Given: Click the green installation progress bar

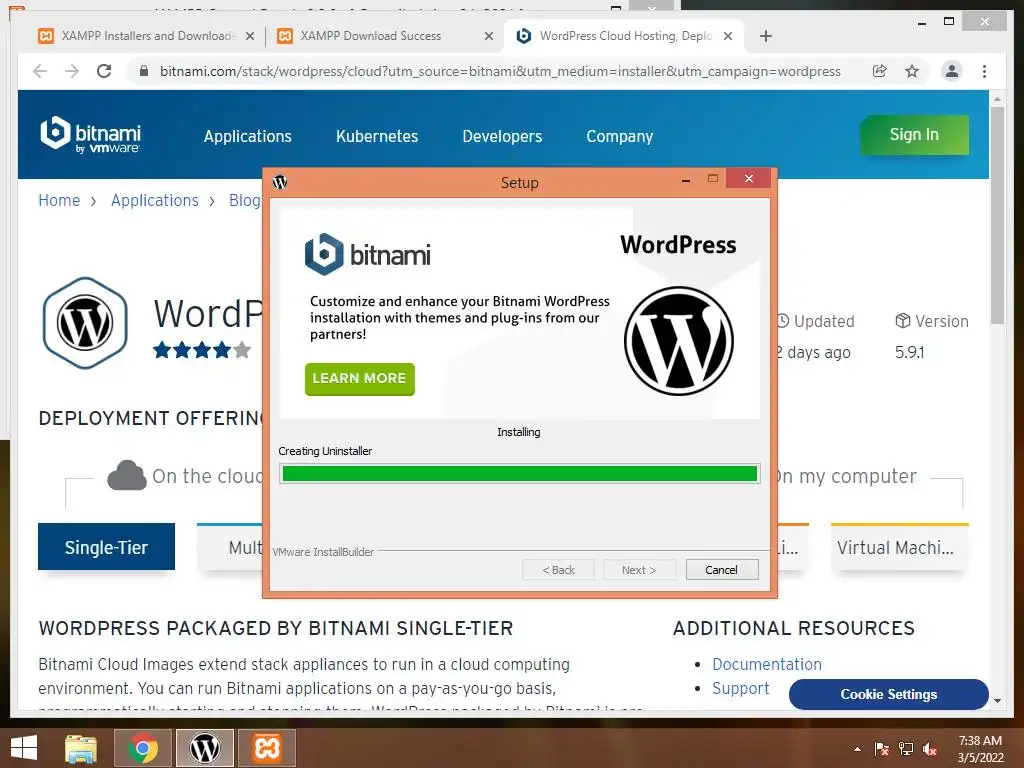Looking at the screenshot, I should click(519, 473).
